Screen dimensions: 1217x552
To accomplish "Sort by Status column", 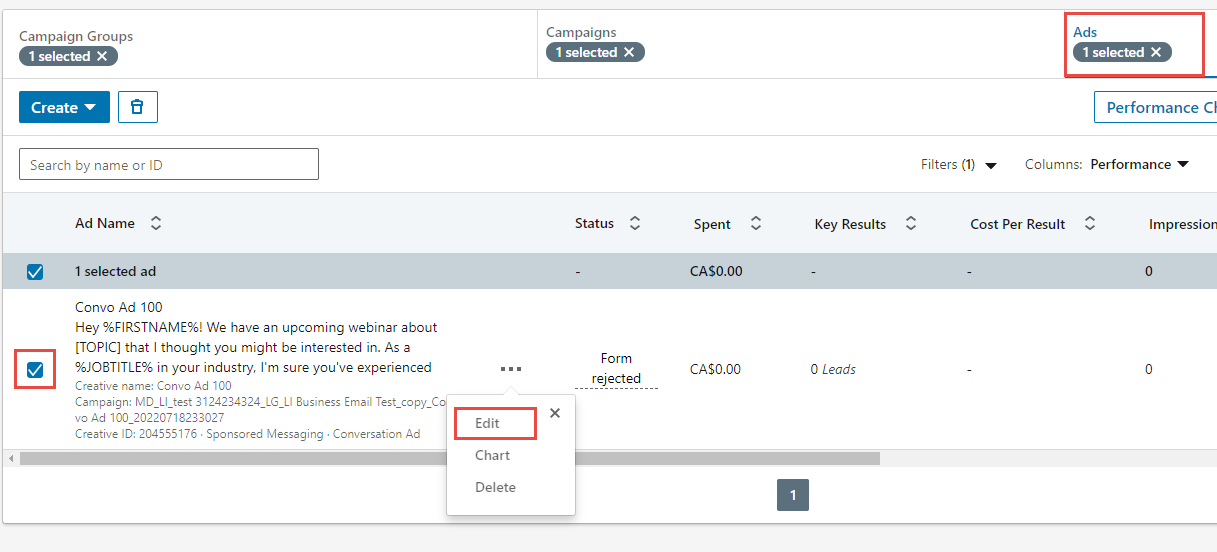I will [x=635, y=224].
